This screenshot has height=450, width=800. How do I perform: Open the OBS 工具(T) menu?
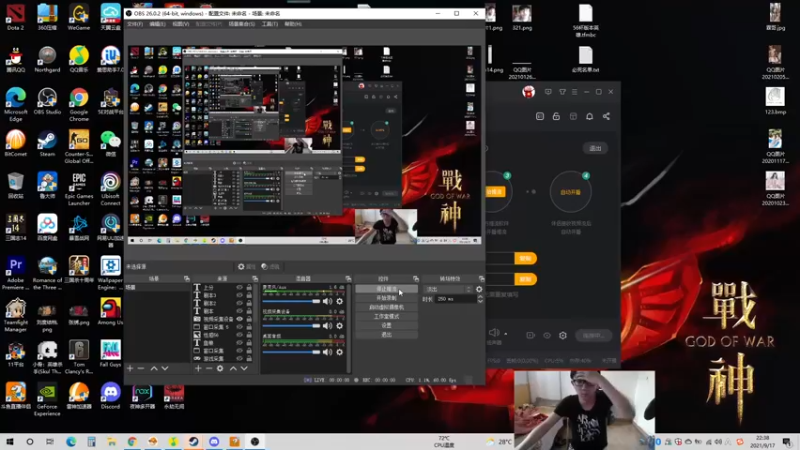pos(270,24)
